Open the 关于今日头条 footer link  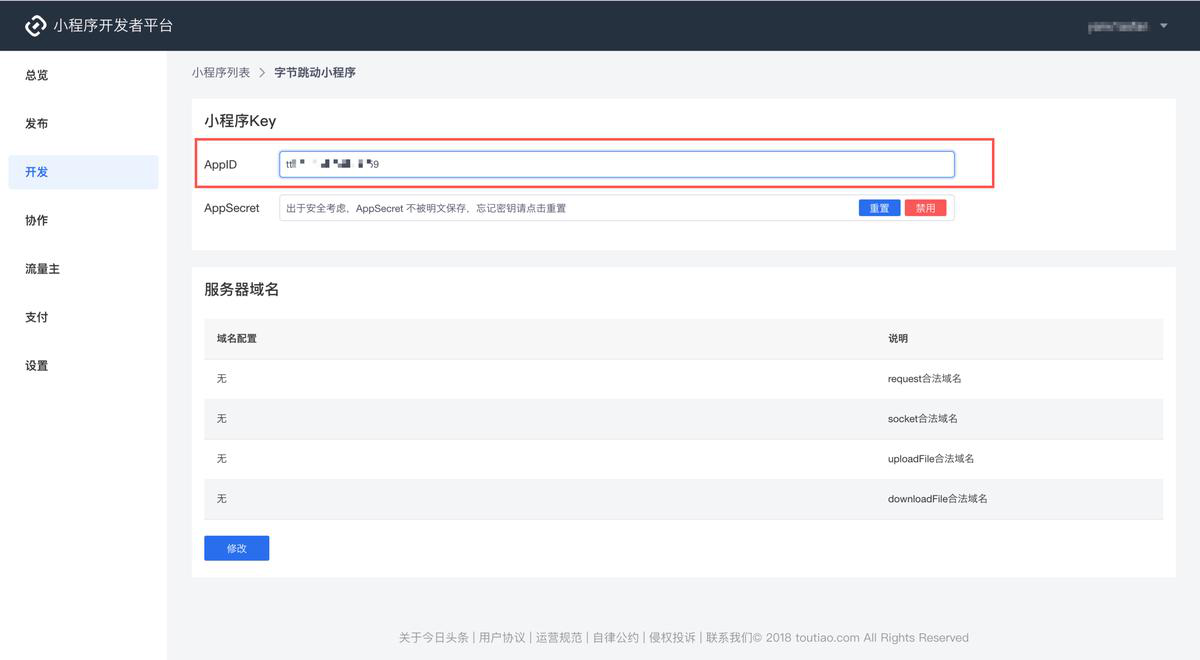click(435, 638)
